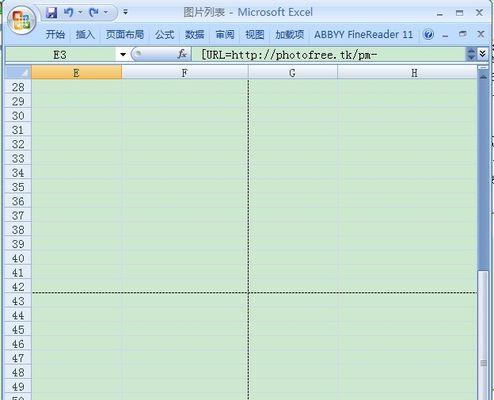This screenshot has height=400, width=494.
Task: Undo the last action
Action: click(68, 13)
